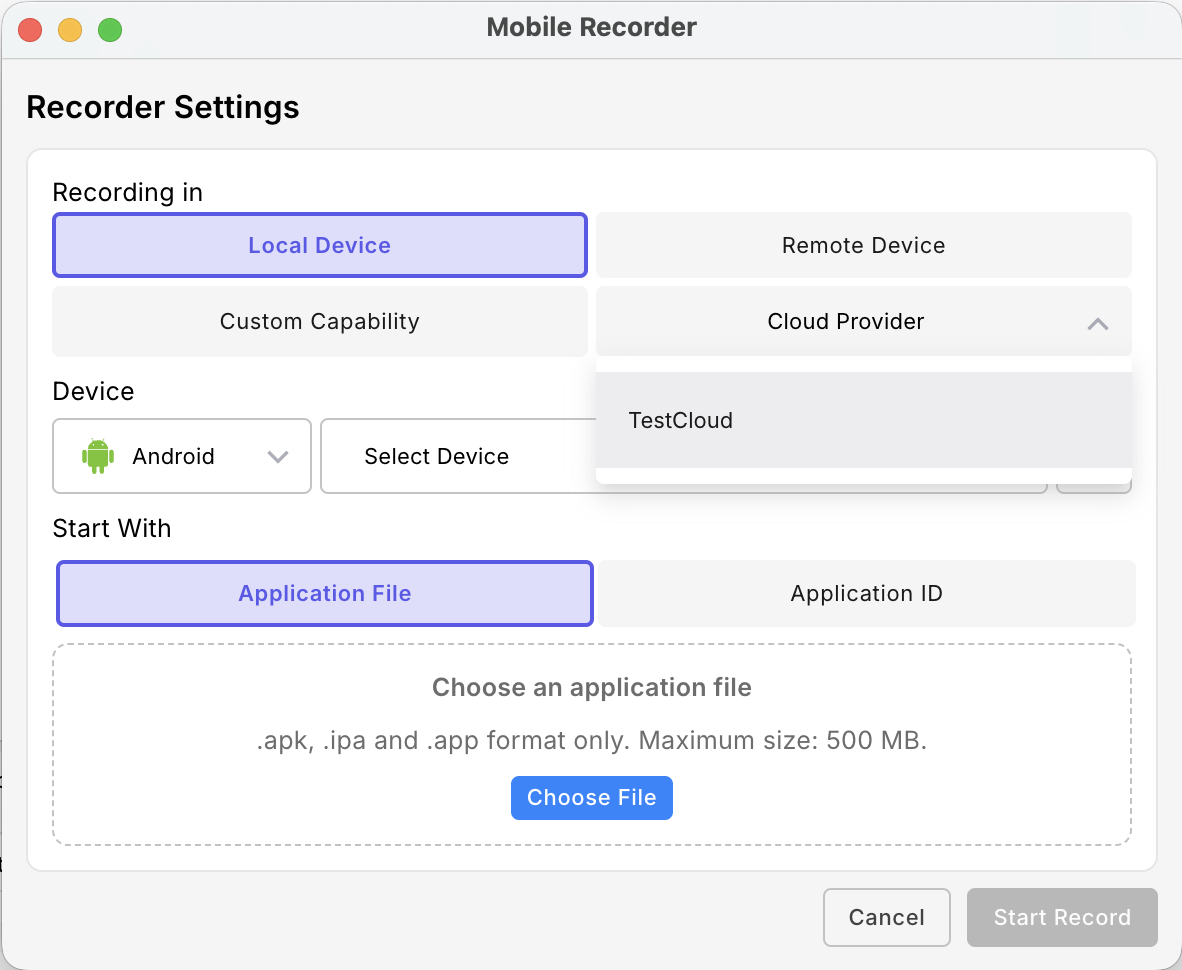
Task: Click the dropdown arrow beside Android
Action: [278, 456]
